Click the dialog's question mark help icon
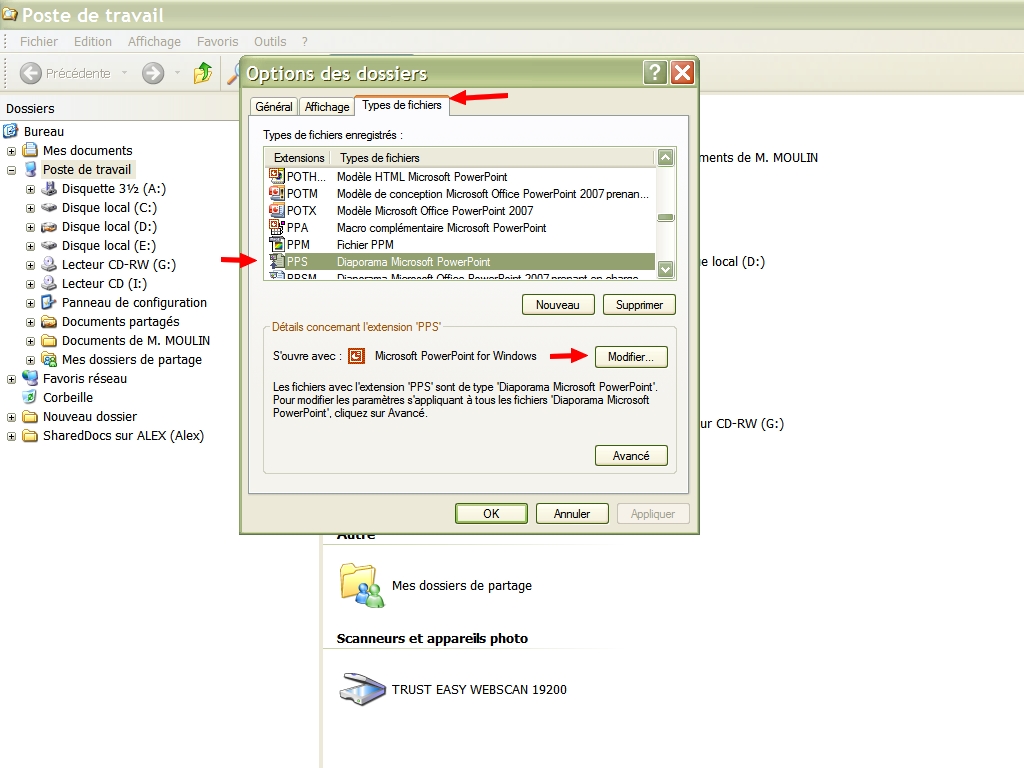Image resolution: width=1024 pixels, height=768 pixels. pos(655,73)
